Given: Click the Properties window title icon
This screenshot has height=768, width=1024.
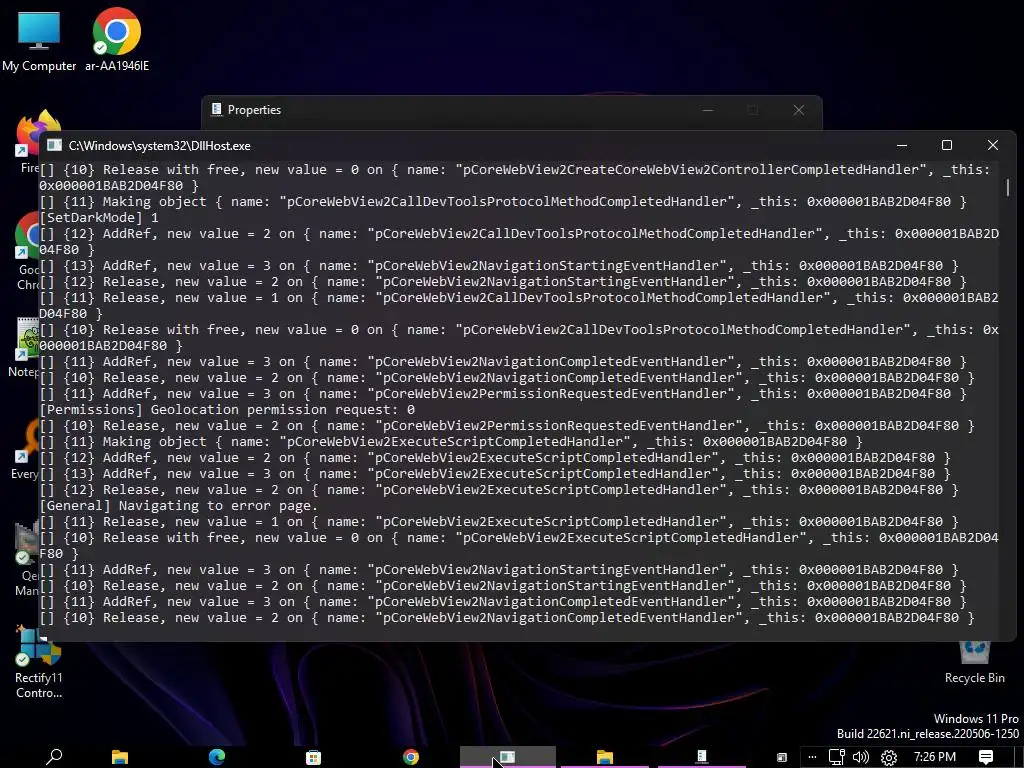Looking at the screenshot, I should (x=216, y=109).
